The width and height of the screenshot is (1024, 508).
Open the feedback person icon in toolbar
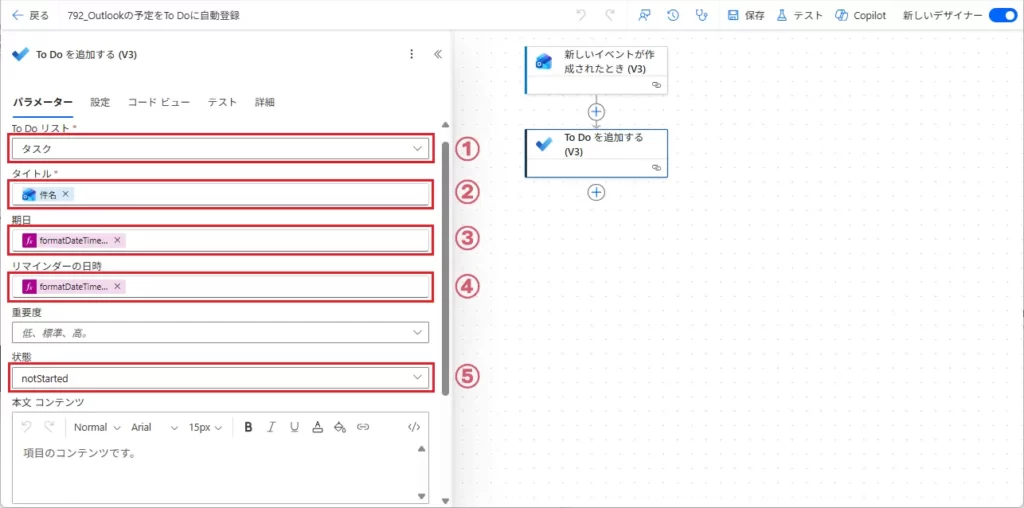click(x=645, y=16)
